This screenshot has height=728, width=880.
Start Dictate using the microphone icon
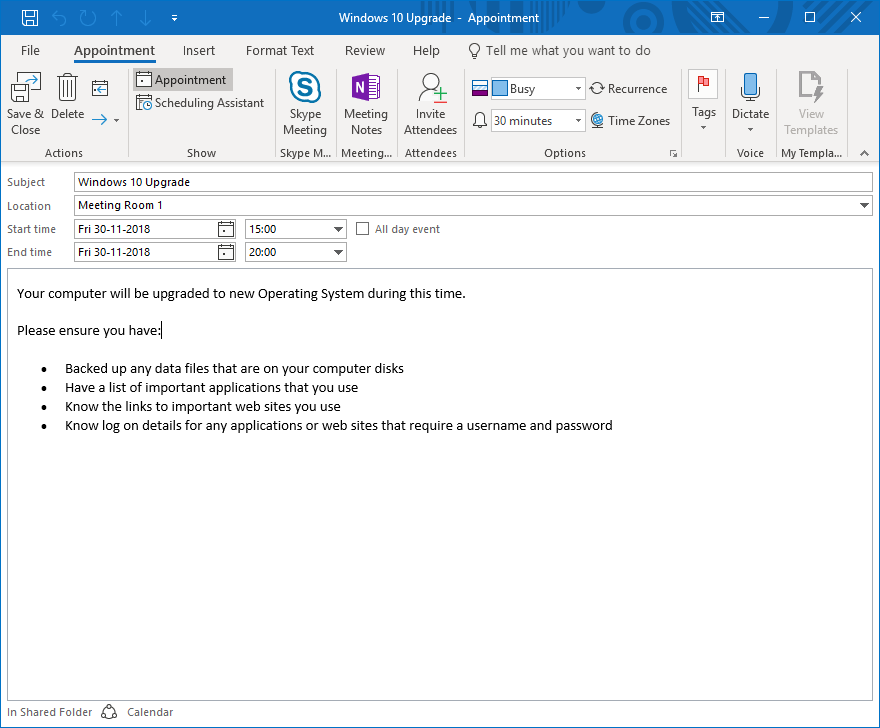(x=750, y=88)
